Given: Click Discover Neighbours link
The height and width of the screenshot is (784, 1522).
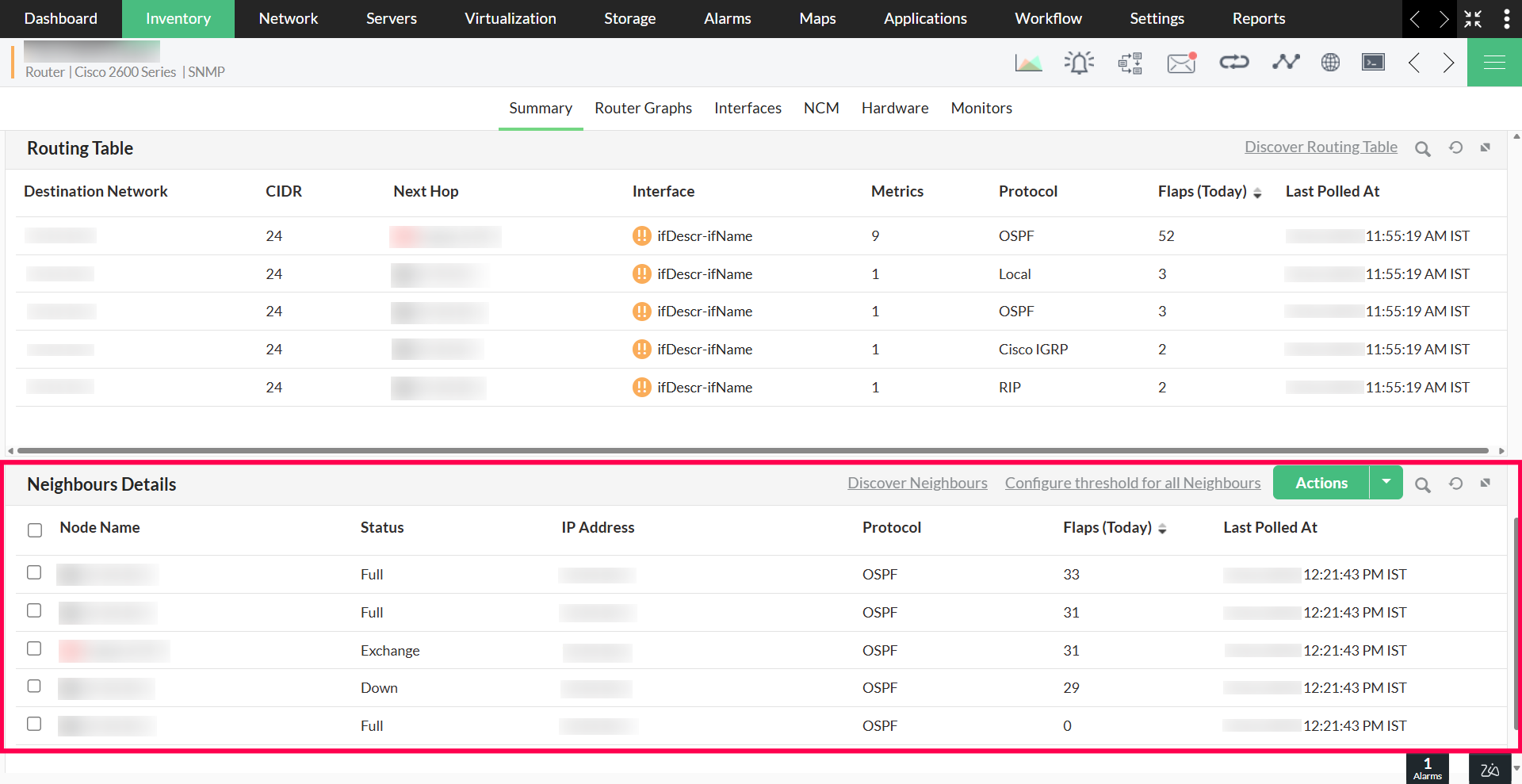Looking at the screenshot, I should [x=917, y=483].
